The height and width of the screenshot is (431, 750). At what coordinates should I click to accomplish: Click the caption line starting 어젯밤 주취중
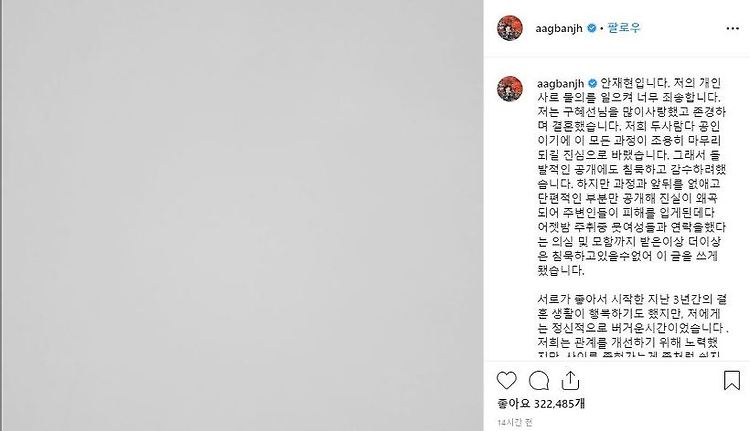(x=631, y=227)
